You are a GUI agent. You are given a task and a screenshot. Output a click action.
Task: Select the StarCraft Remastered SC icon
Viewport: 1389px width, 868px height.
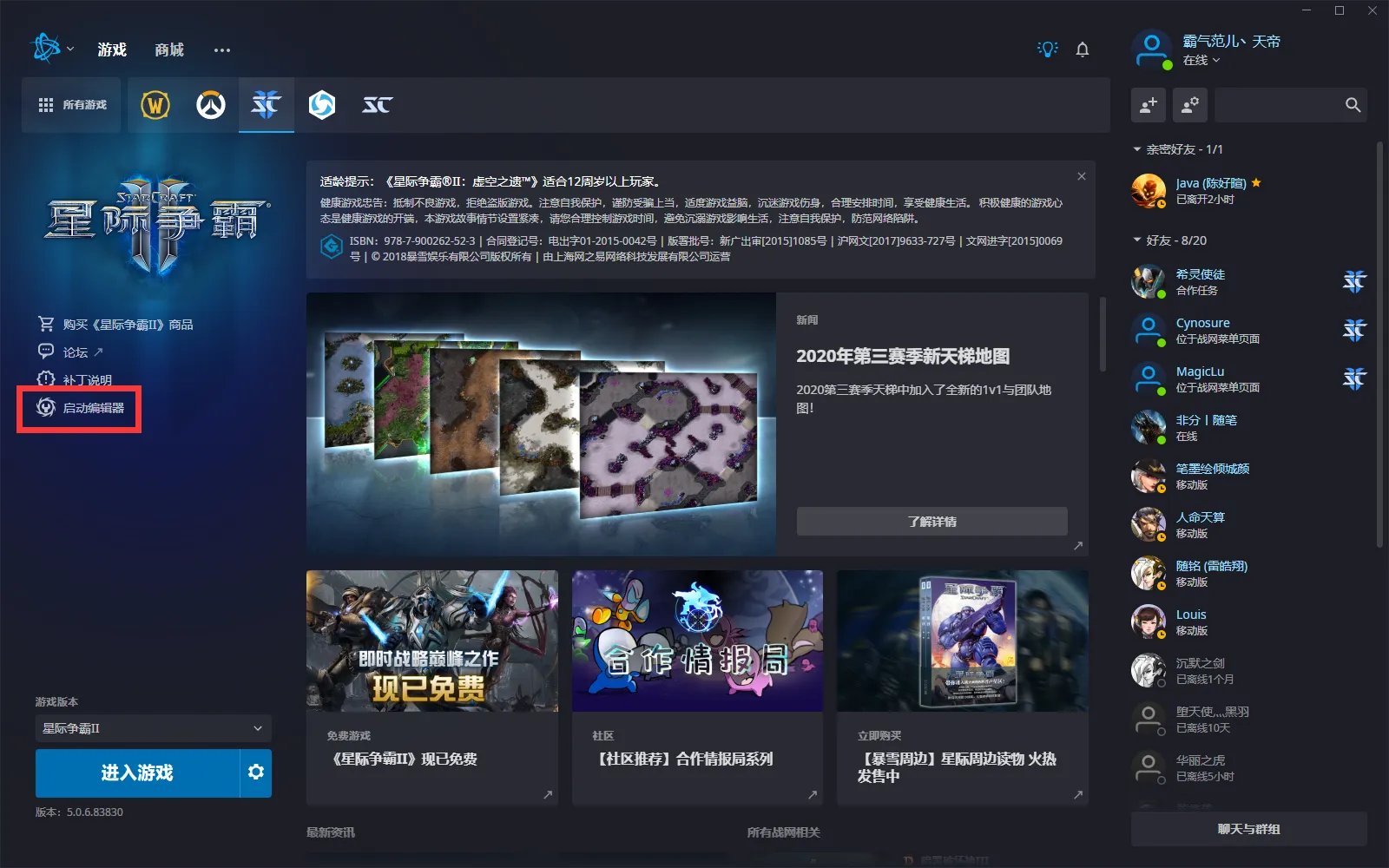coord(378,105)
